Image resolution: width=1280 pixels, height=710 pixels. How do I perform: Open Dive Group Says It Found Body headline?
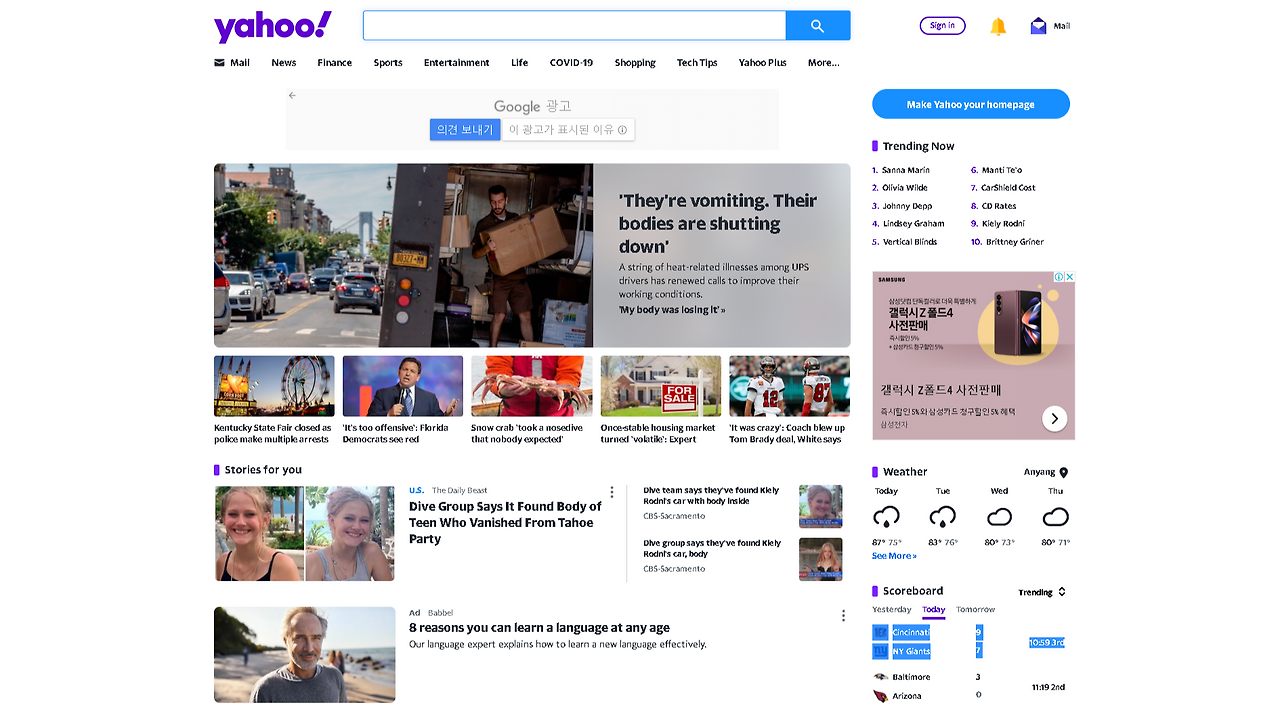[505, 522]
